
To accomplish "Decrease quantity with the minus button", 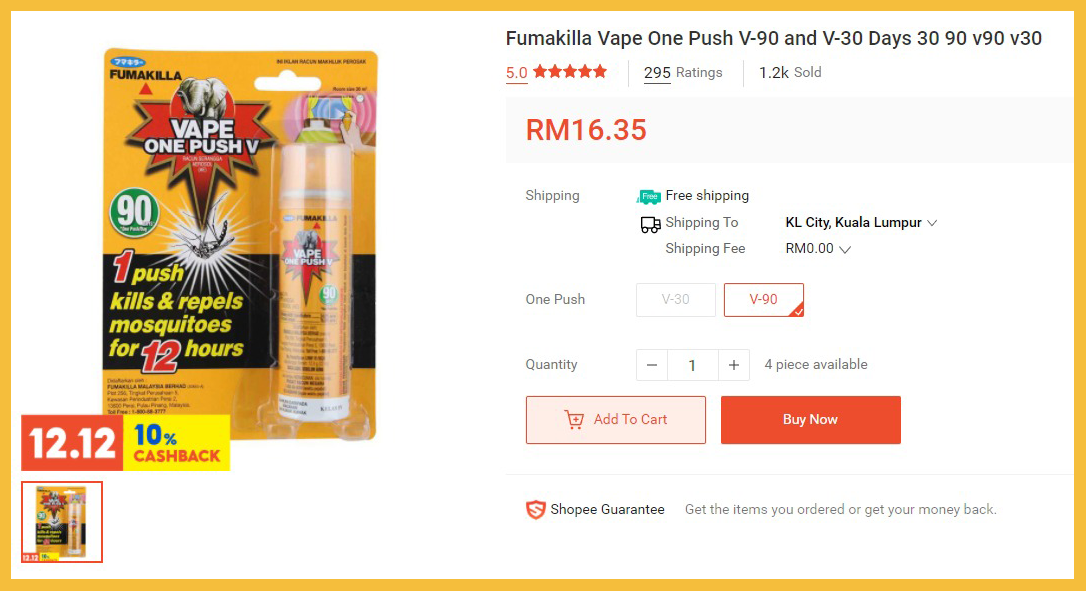I will [652, 365].
